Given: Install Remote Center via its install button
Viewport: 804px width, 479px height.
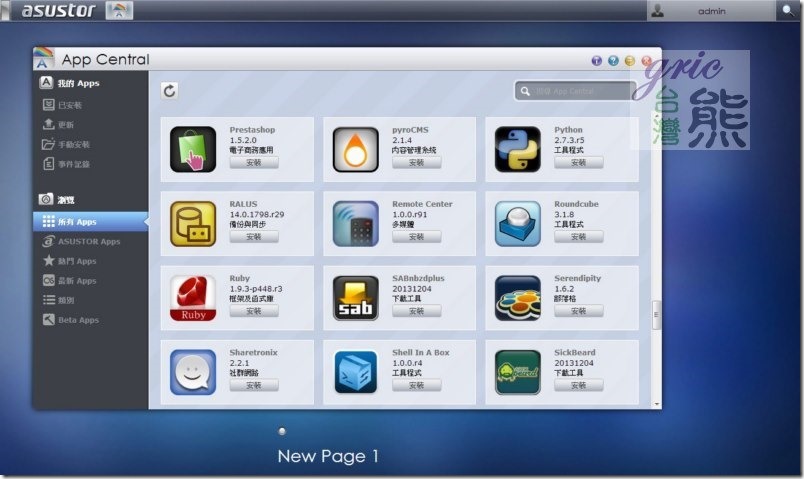Looking at the screenshot, I should (416, 237).
